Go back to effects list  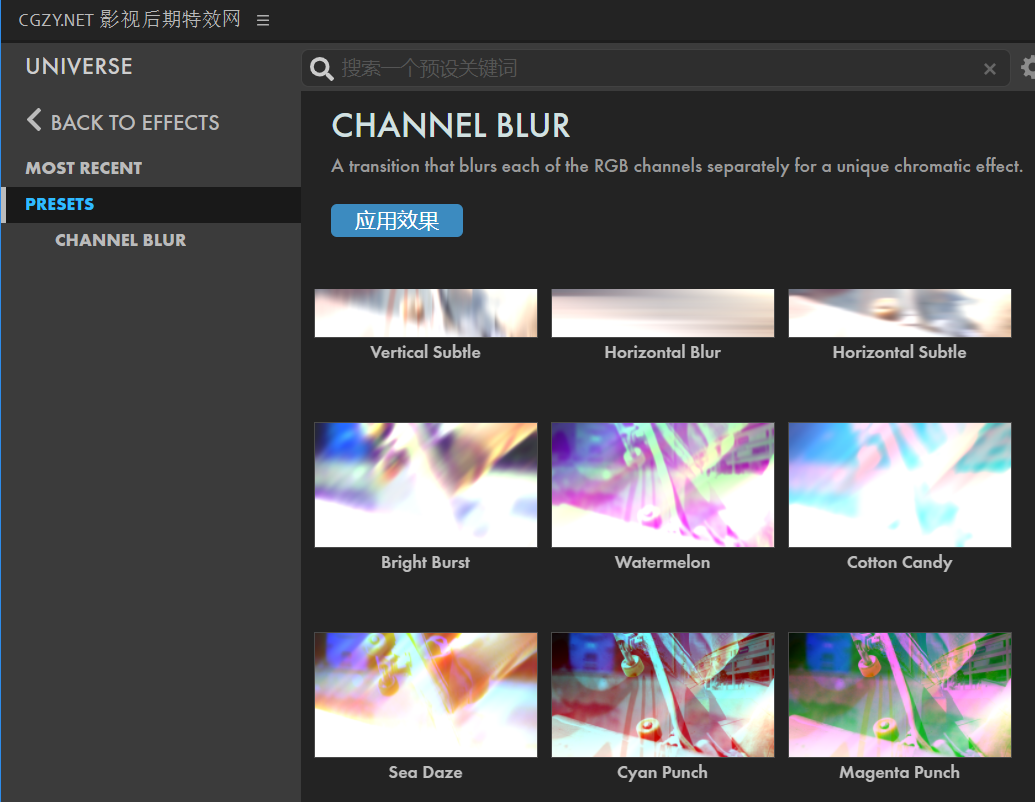coord(135,123)
